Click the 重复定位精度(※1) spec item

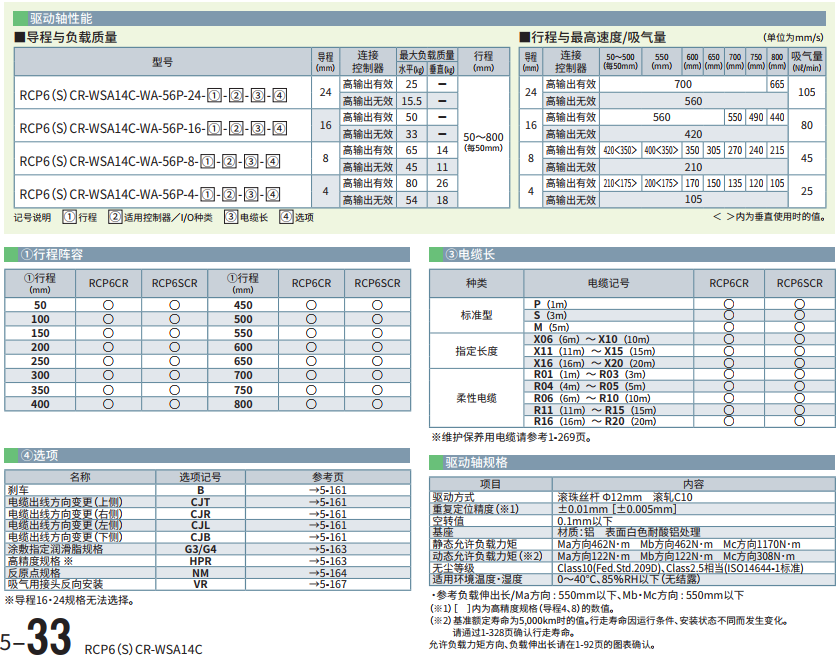(475, 509)
